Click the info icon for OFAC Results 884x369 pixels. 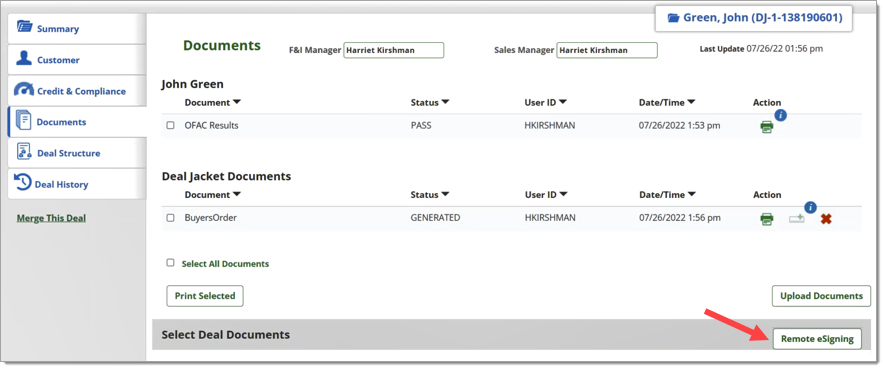781,115
